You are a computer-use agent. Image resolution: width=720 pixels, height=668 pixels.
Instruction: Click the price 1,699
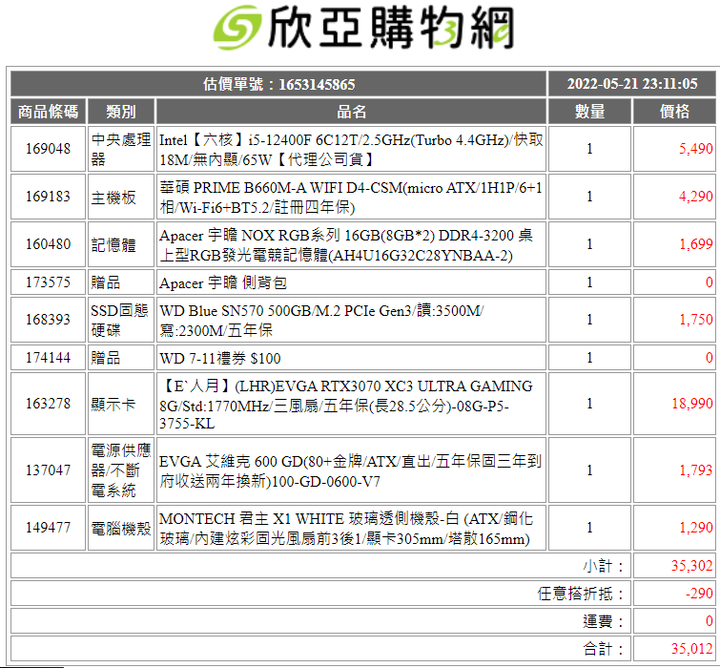point(696,244)
